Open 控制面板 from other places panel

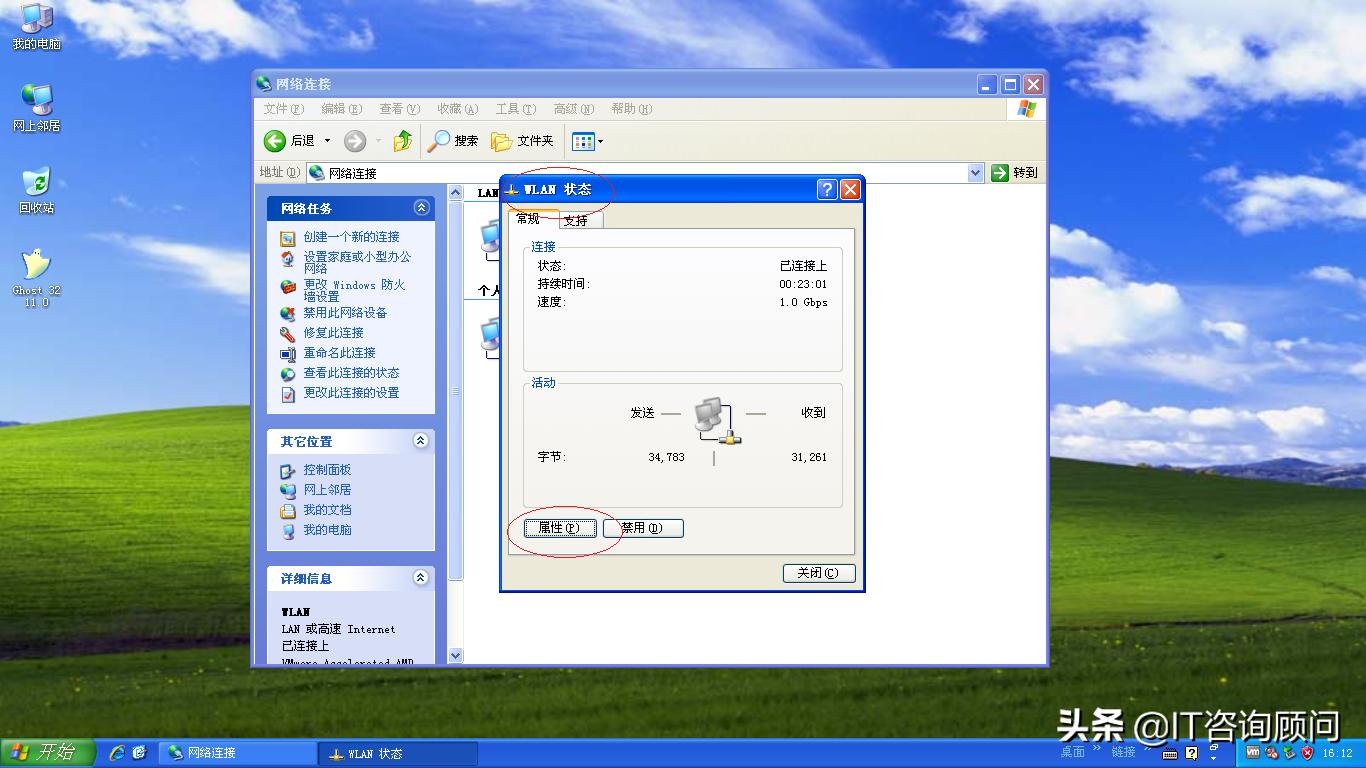tap(327, 469)
